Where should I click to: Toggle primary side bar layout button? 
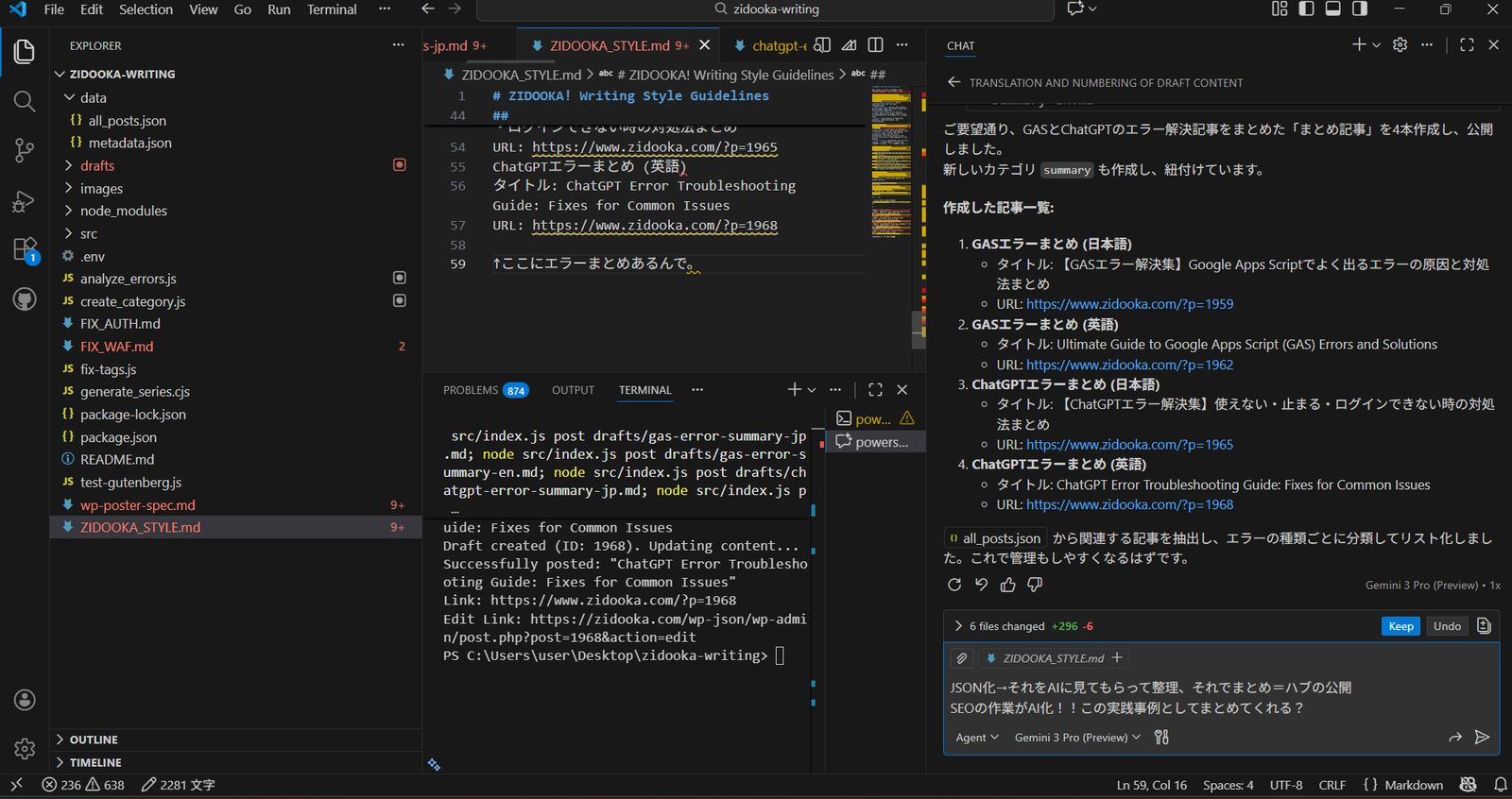1306,9
